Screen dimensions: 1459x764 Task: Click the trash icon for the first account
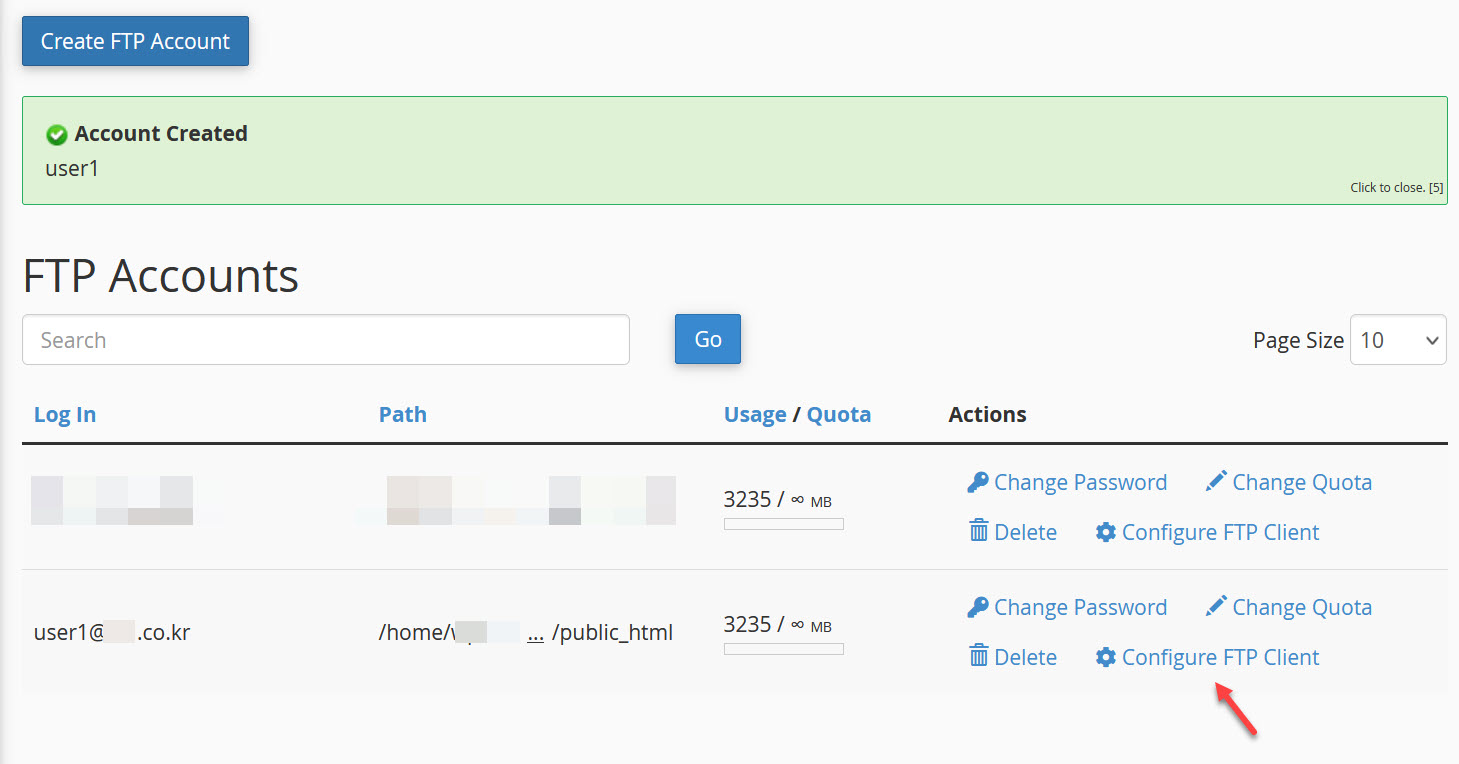point(980,531)
